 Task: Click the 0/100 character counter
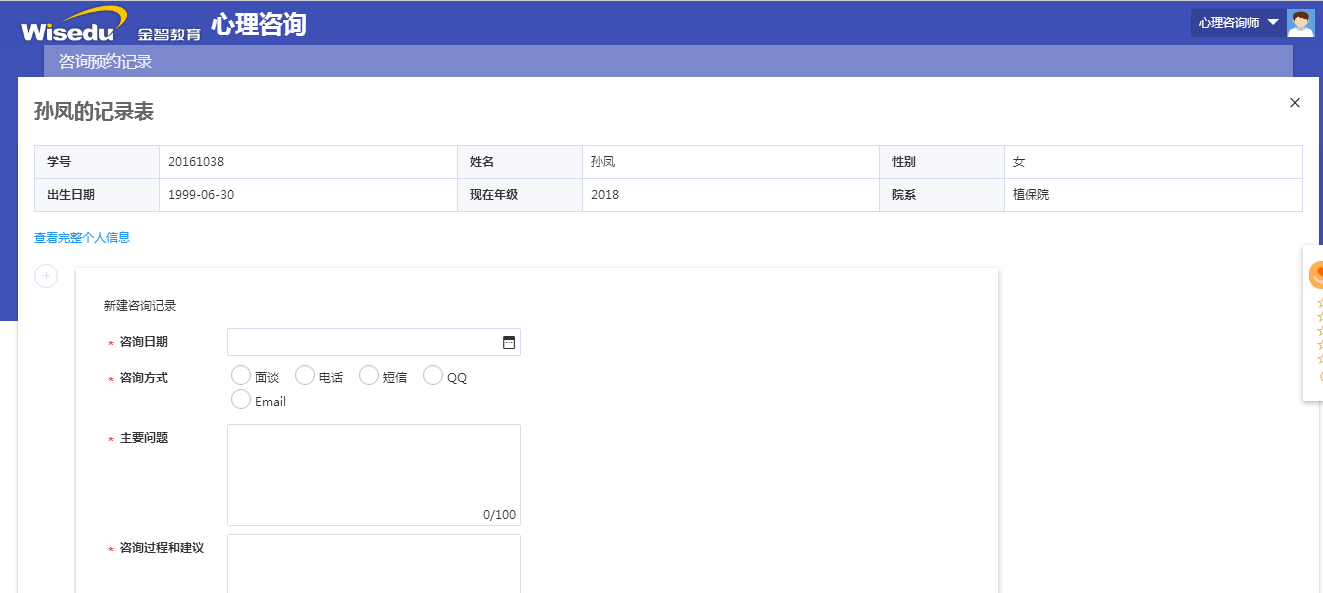[499, 515]
